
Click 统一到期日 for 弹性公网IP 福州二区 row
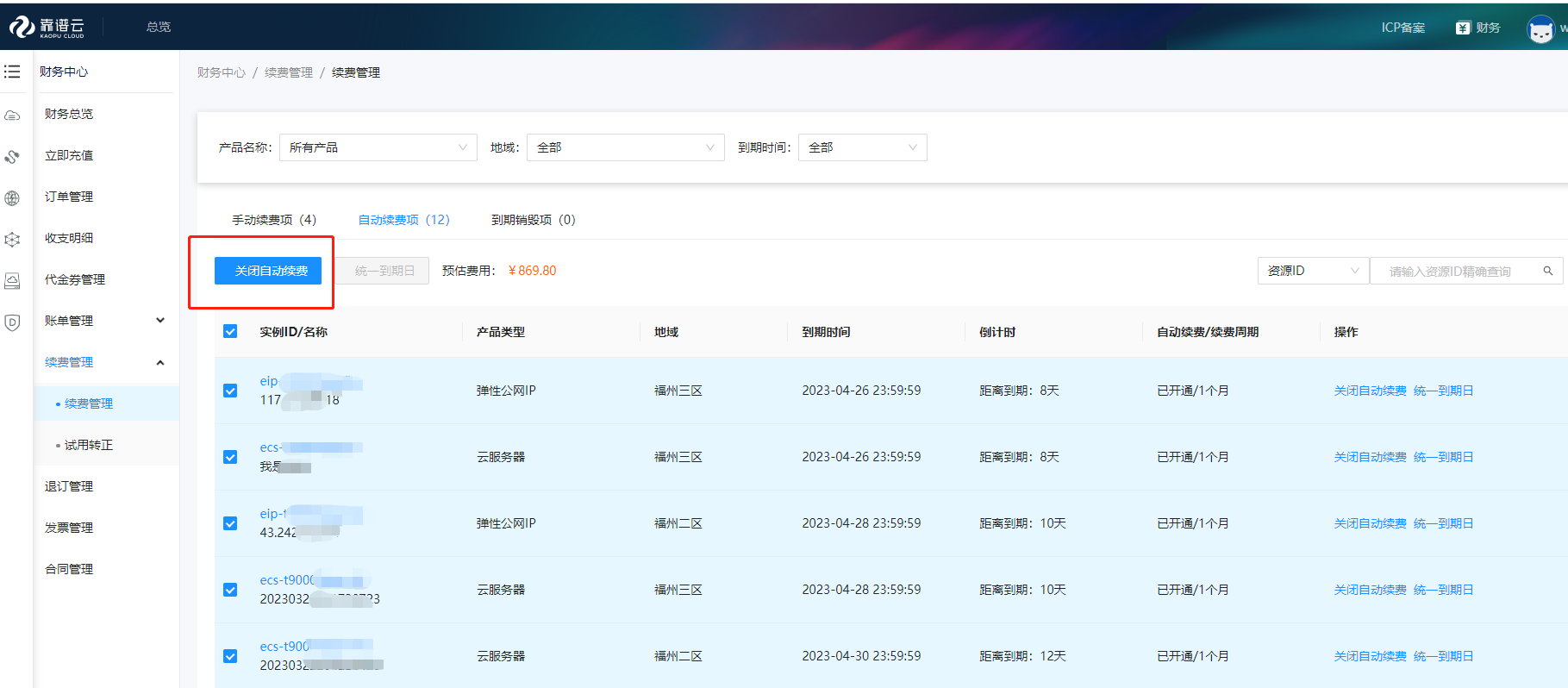click(1444, 523)
